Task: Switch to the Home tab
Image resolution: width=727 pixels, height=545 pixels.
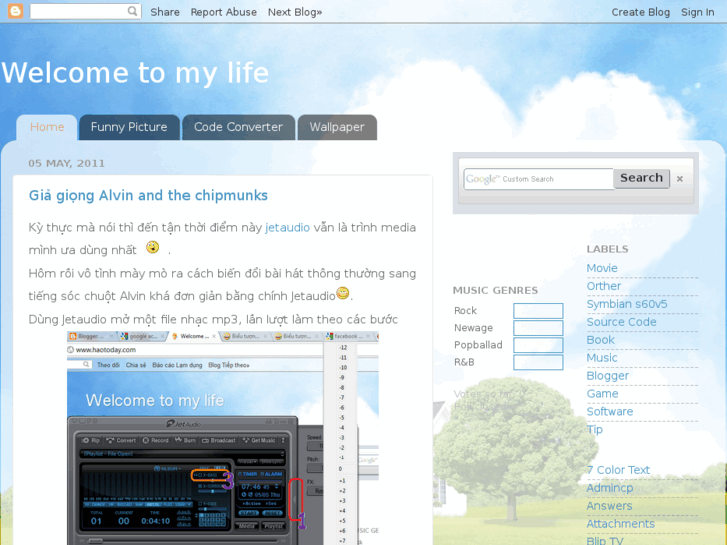Action: coord(47,127)
